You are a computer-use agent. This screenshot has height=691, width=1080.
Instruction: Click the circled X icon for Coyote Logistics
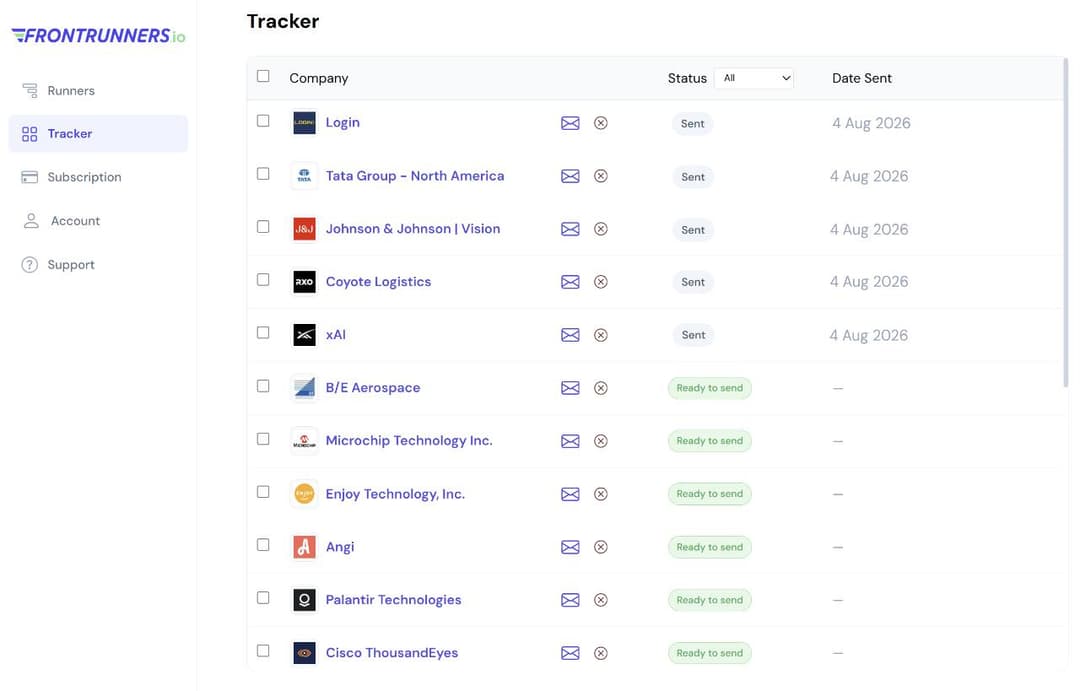[601, 282]
